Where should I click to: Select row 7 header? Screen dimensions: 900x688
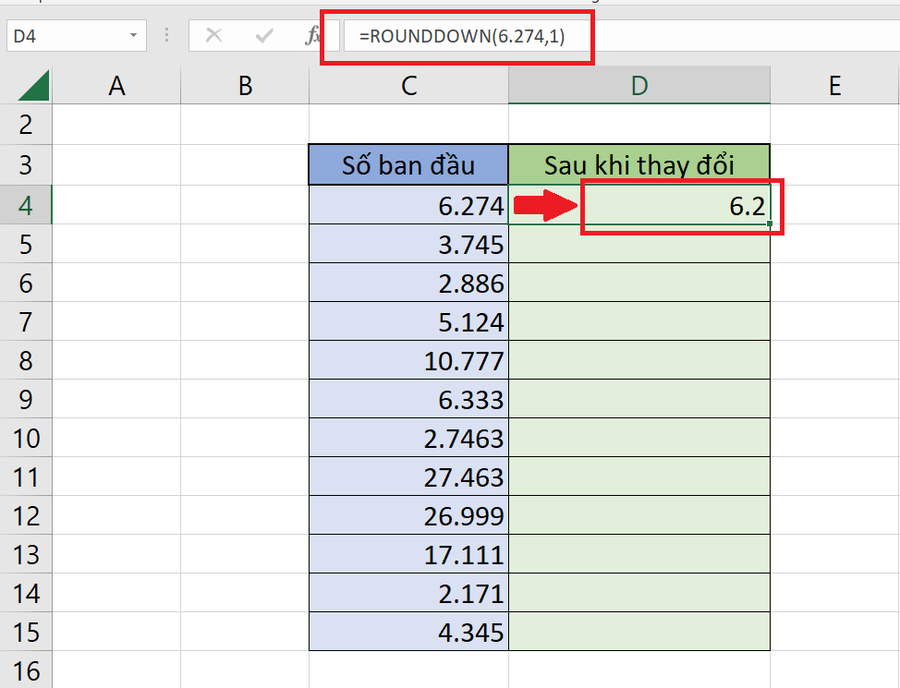coord(26,321)
